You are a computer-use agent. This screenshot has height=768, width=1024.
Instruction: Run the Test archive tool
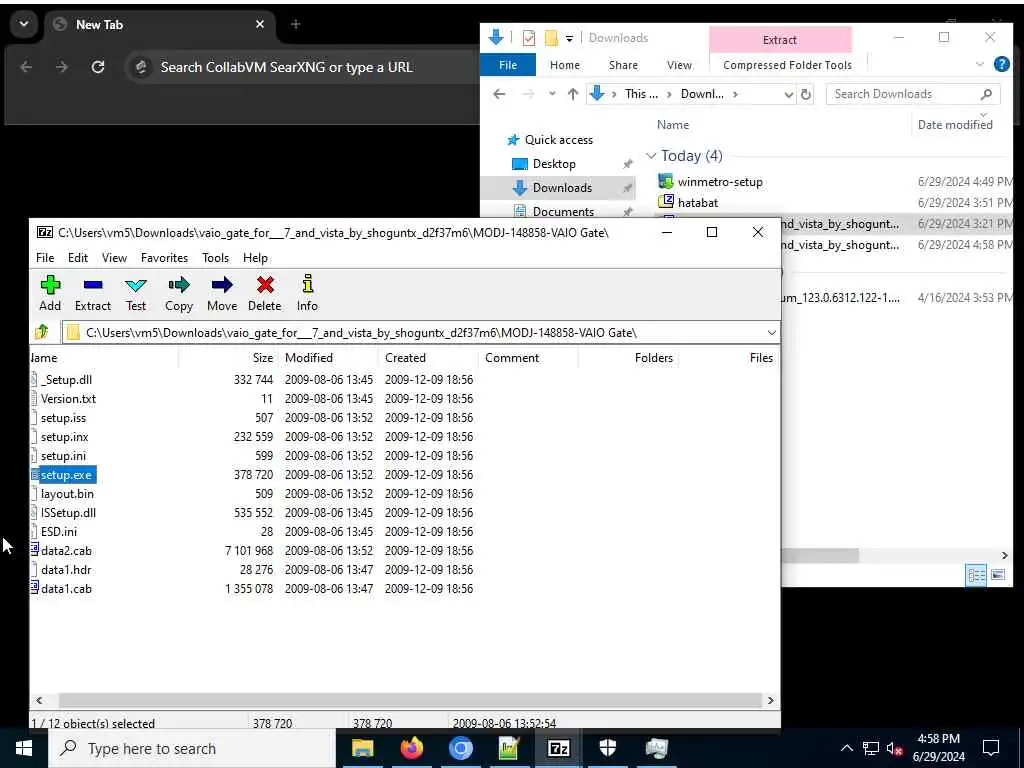tap(136, 293)
